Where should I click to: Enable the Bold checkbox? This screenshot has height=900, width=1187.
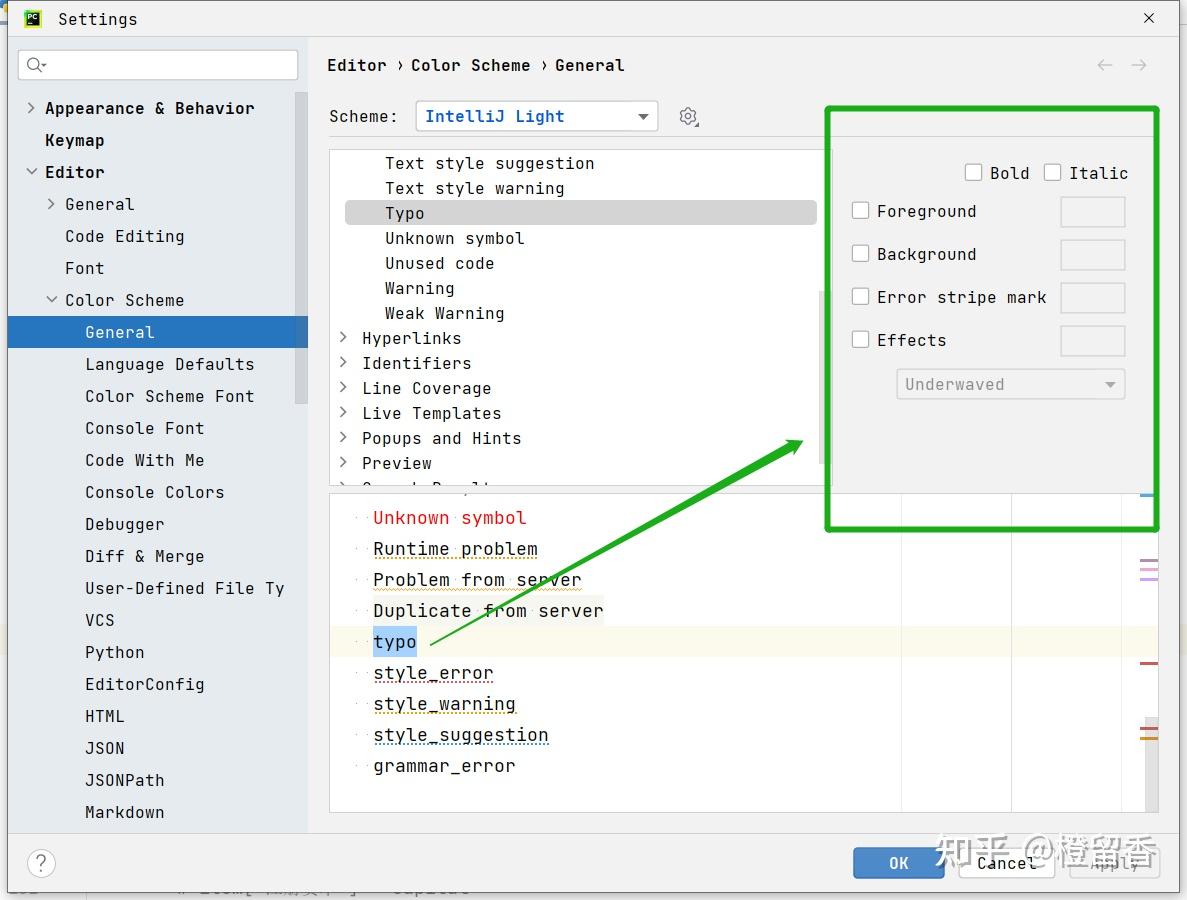[973, 172]
